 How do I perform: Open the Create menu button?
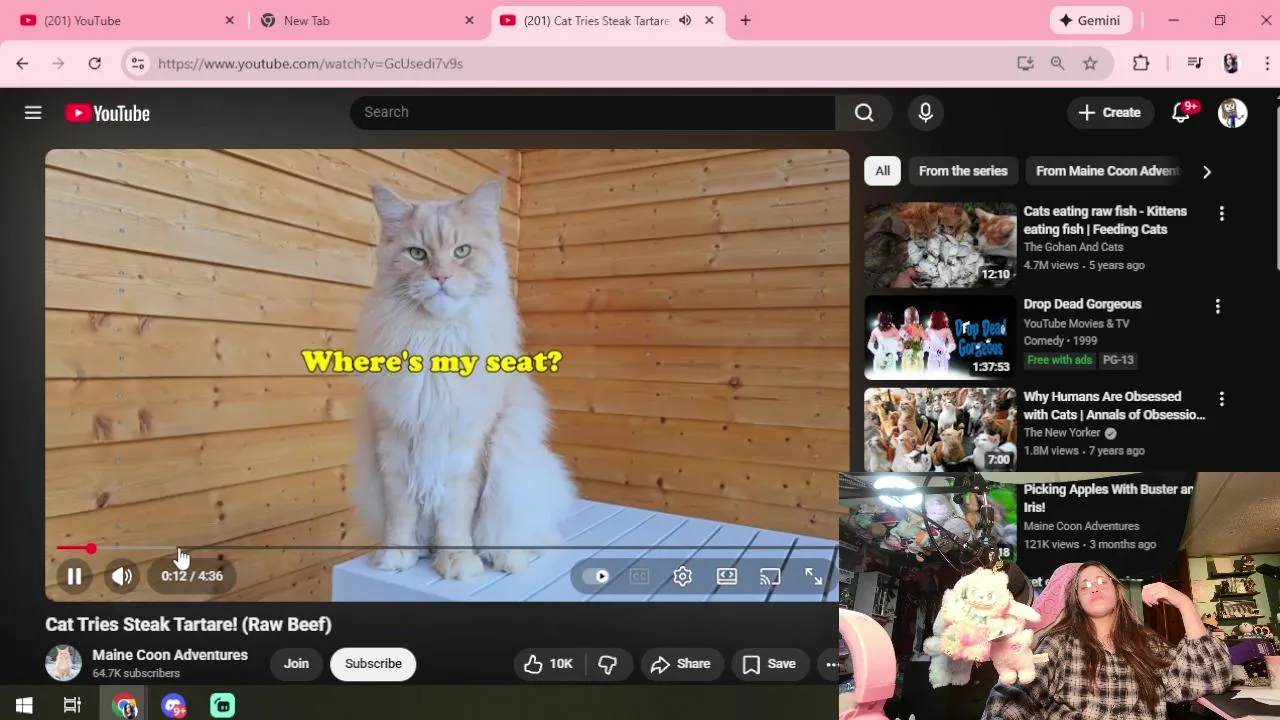pyautogui.click(x=1109, y=113)
